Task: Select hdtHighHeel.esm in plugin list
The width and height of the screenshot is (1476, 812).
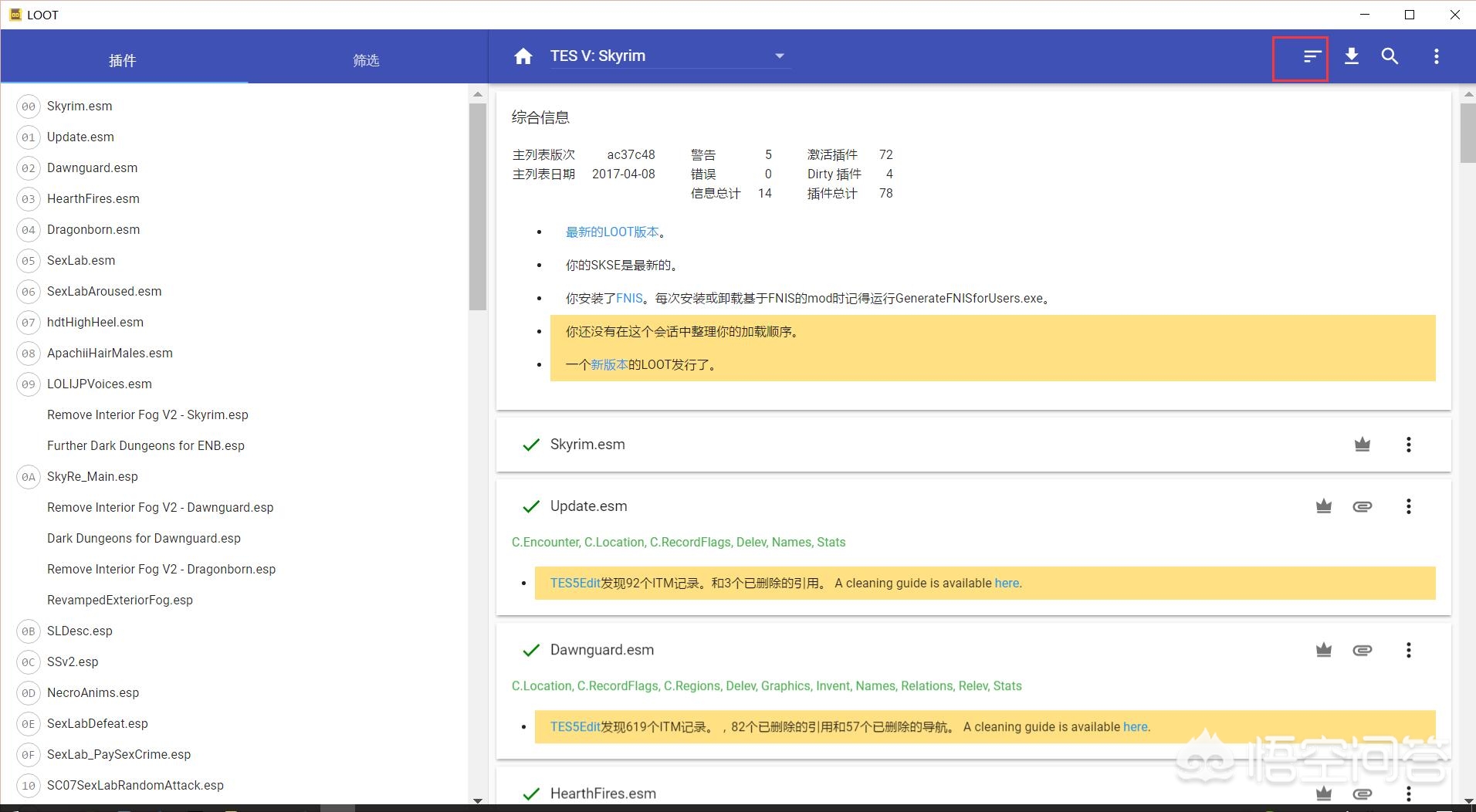Action: coord(95,322)
